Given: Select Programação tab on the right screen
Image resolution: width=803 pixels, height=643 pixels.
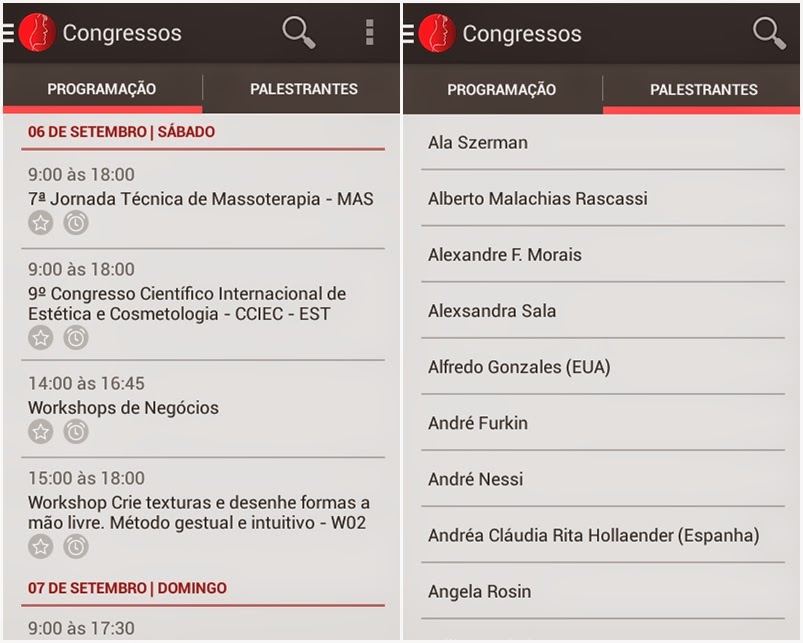Looking at the screenshot, I should (502, 90).
